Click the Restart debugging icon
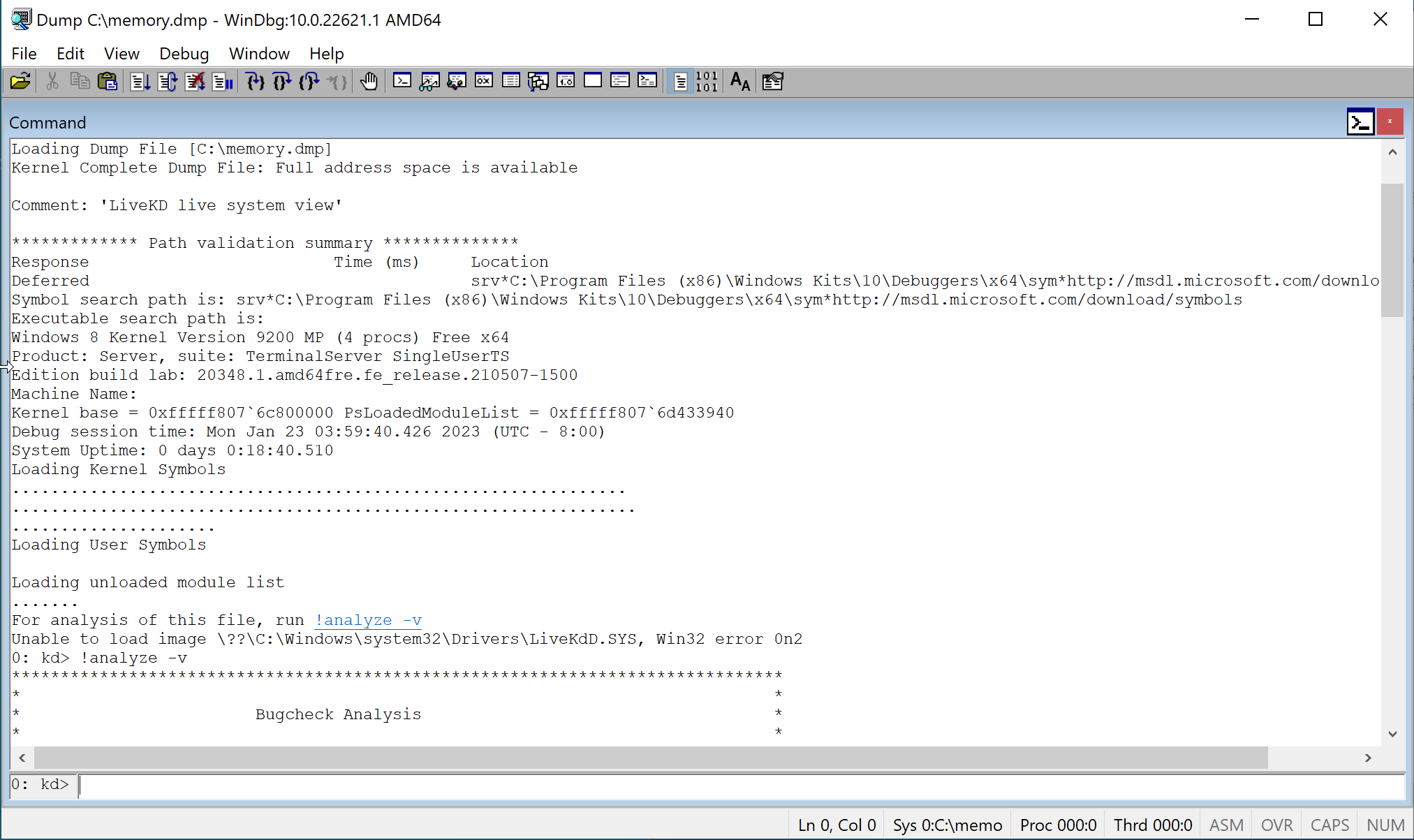 168,82
